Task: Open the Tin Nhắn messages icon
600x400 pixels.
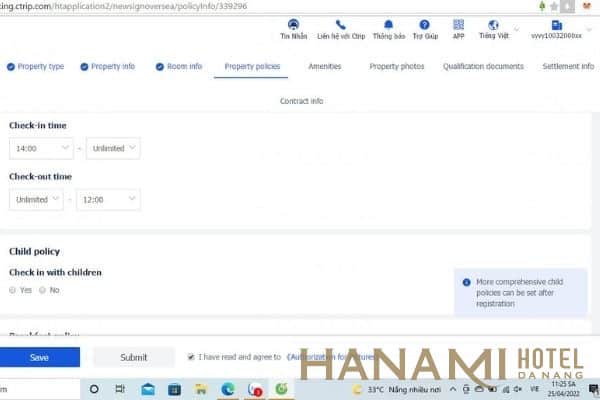Action: [293, 24]
